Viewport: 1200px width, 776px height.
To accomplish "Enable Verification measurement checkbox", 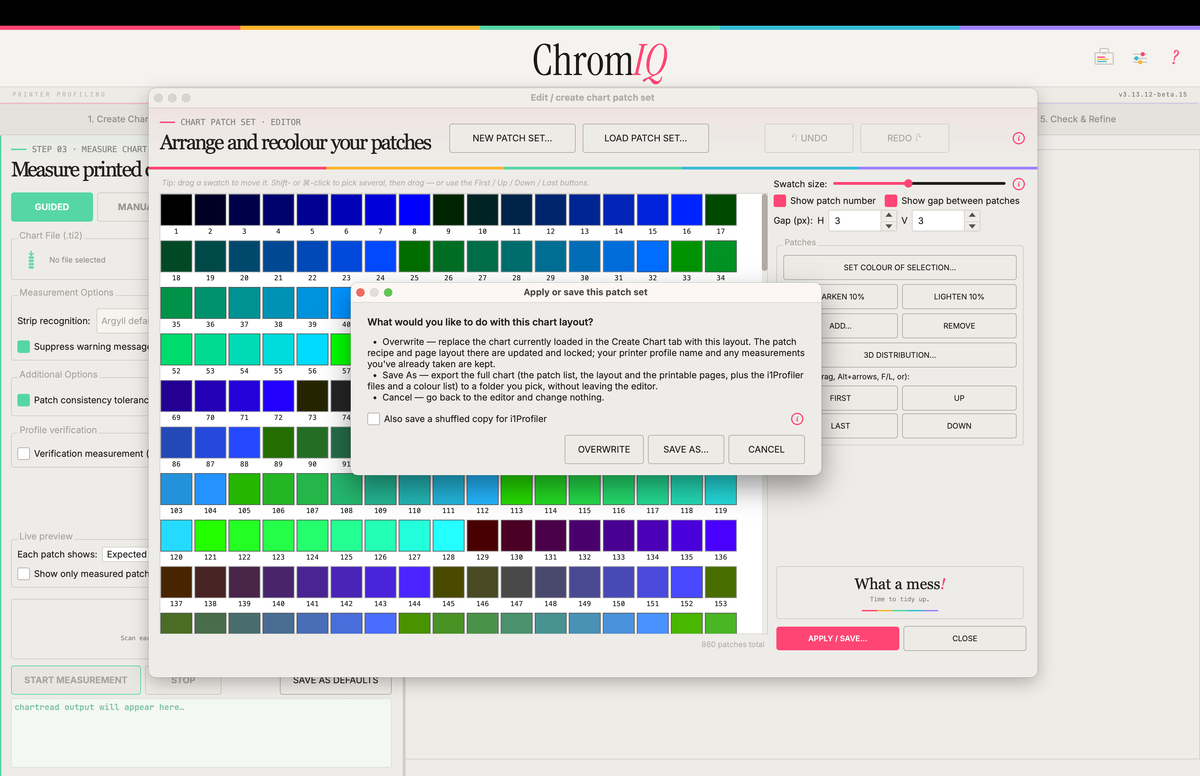I will pos(24,453).
